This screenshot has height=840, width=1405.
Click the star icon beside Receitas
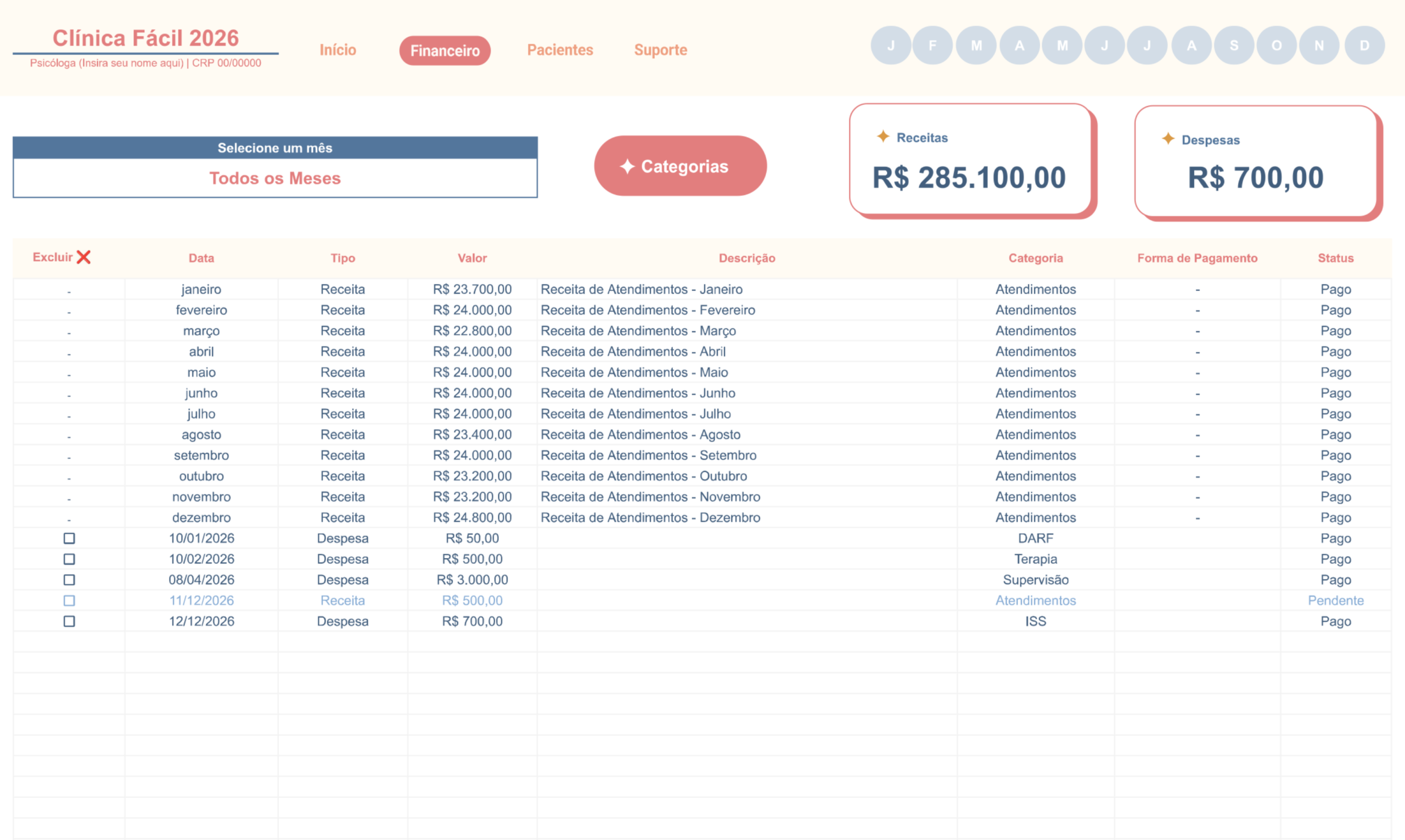coord(883,137)
